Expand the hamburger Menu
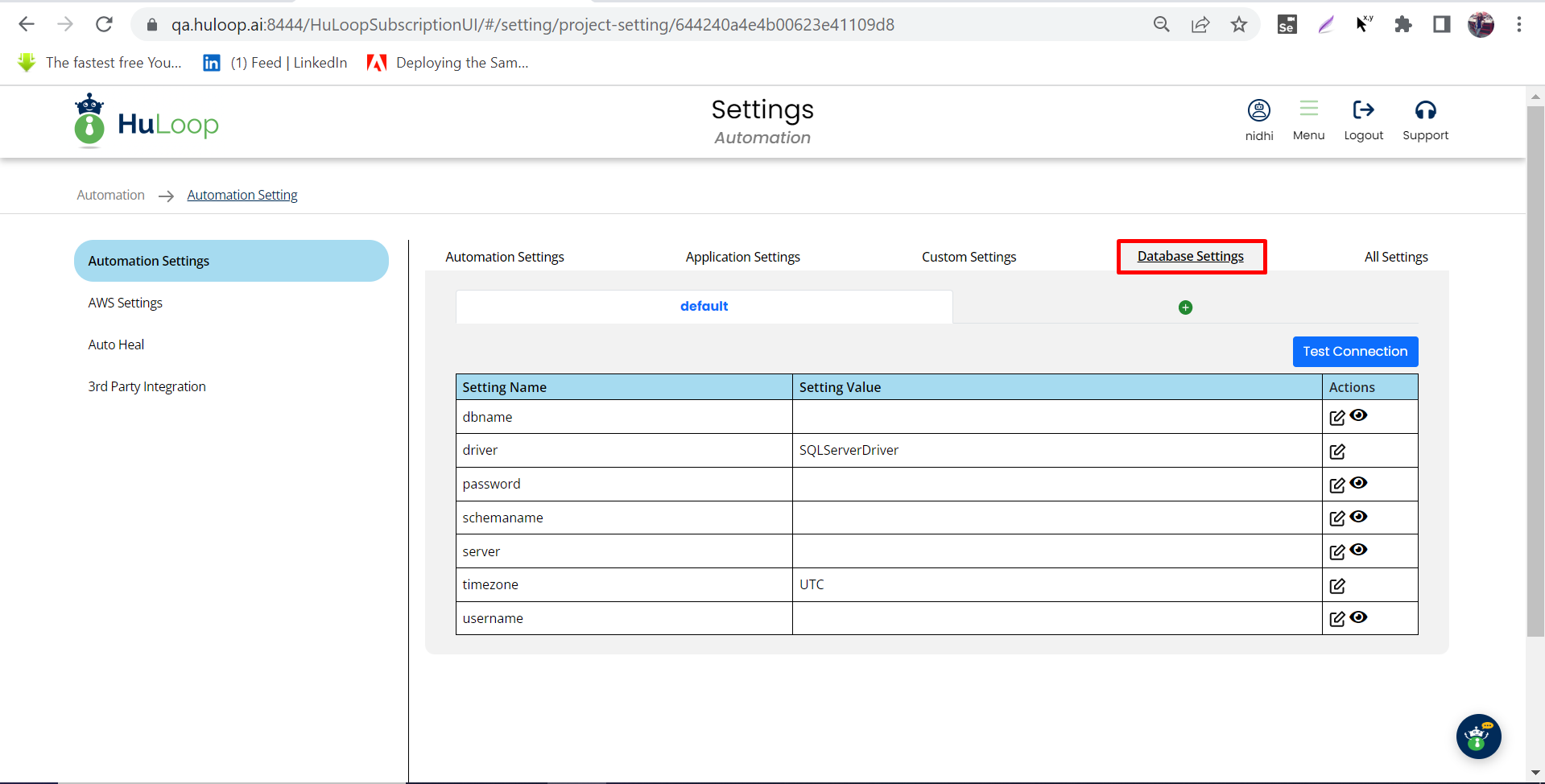This screenshot has width=1545, height=784. tap(1308, 109)
